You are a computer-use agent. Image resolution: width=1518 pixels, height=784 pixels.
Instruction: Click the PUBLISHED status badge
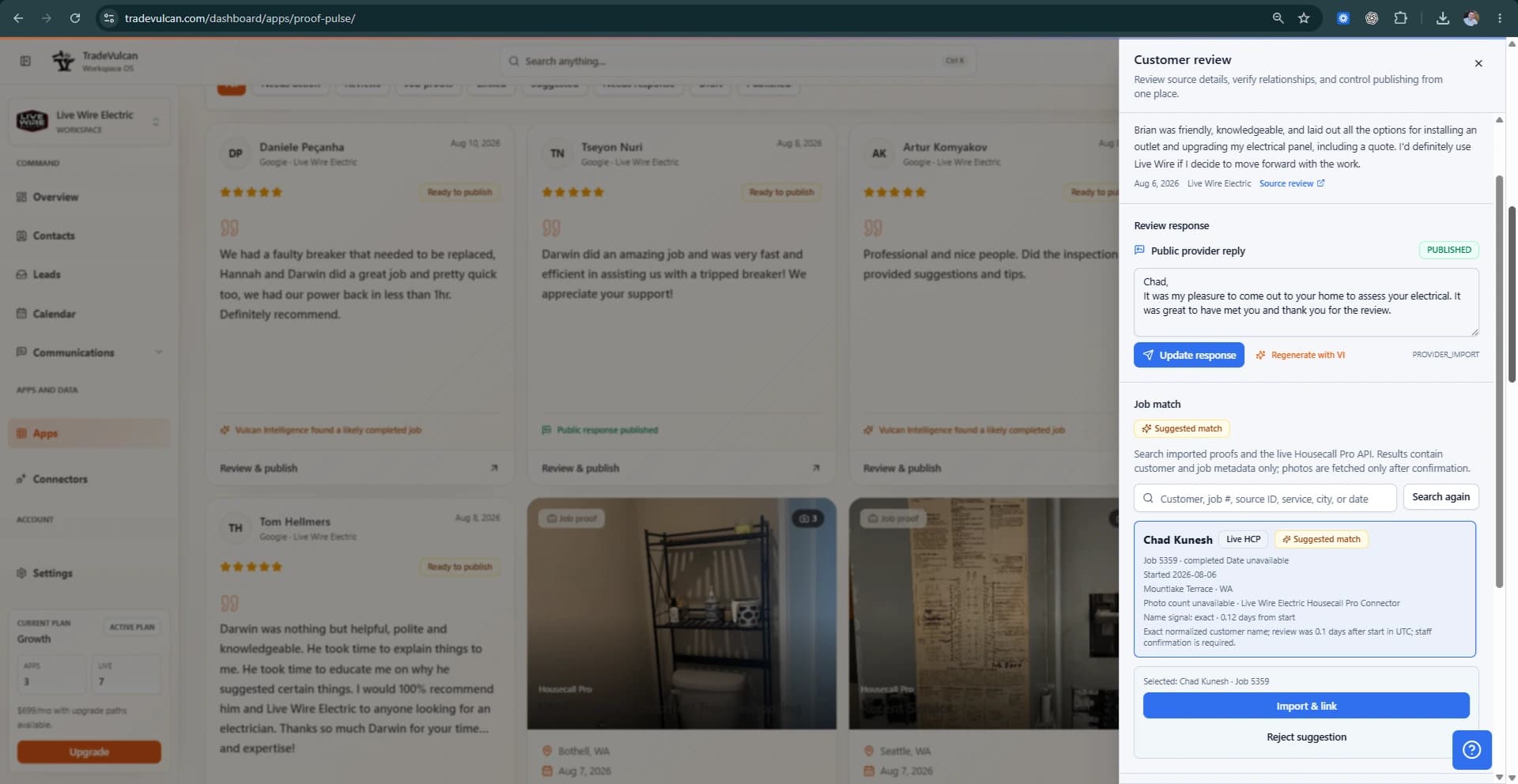(x=1448, y=250)
